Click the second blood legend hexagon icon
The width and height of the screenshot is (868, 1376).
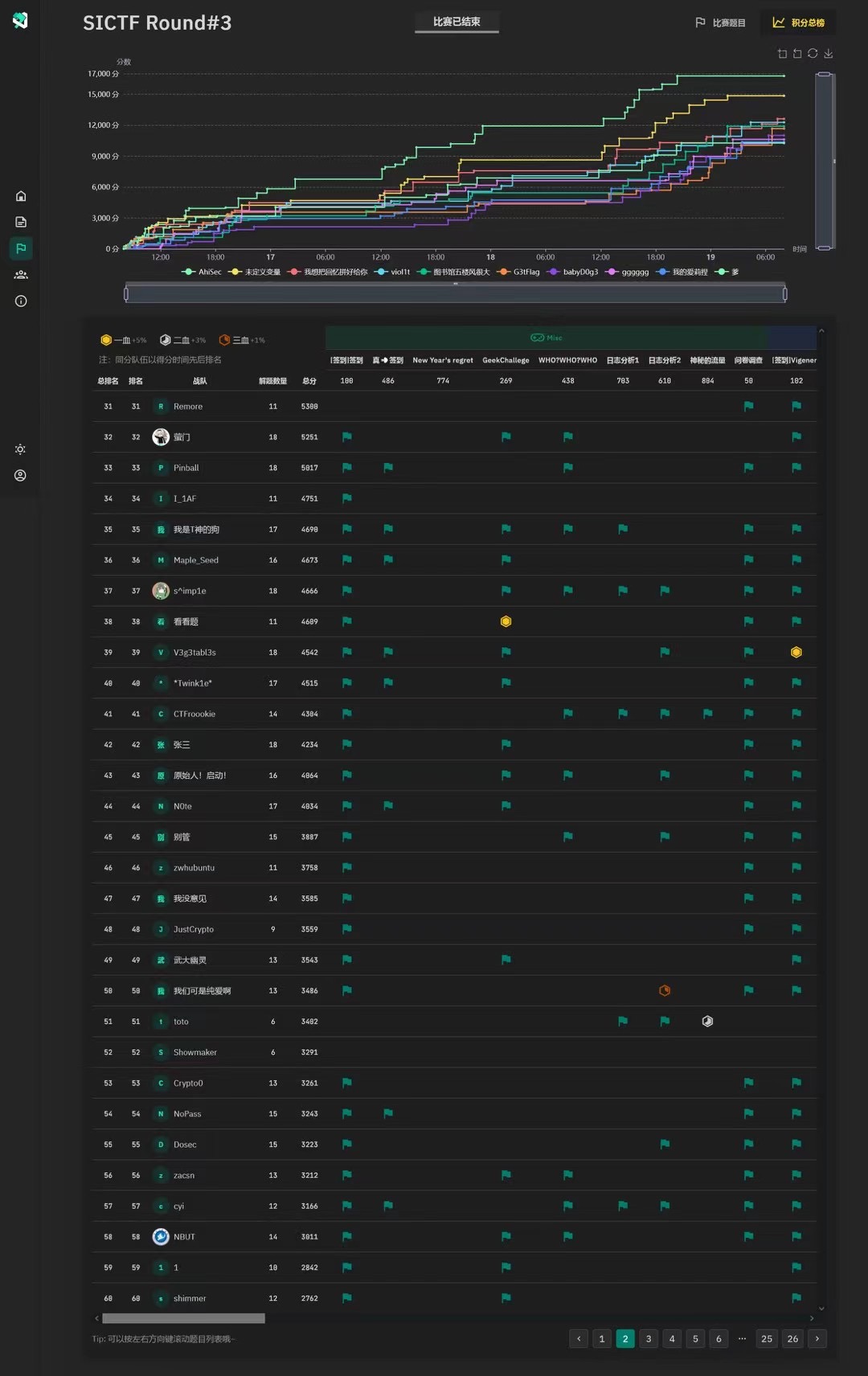pos(166,340)
